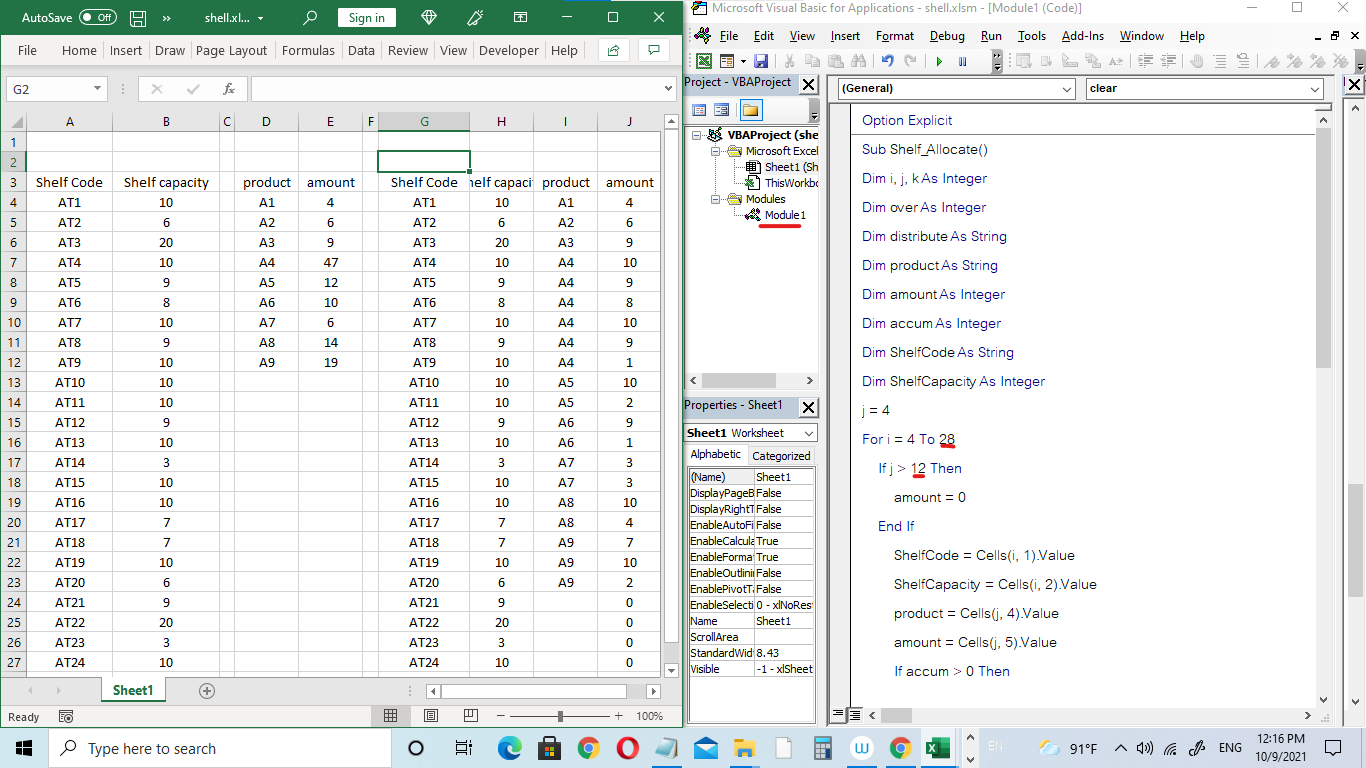
Task: Switch to Categorized properties tab
Action: pos(781,455)
